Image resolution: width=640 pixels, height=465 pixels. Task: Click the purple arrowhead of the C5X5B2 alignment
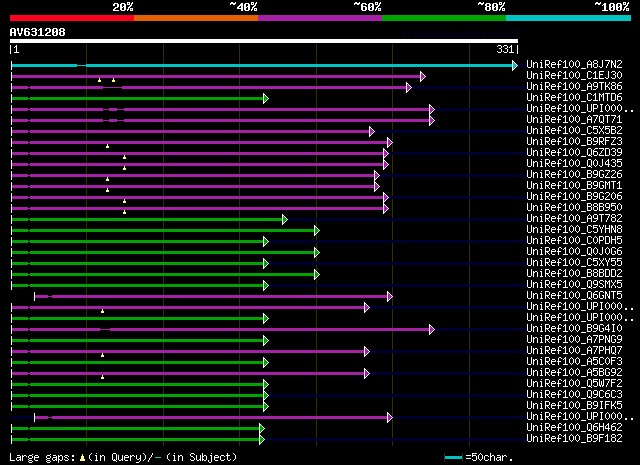point(371,131)
